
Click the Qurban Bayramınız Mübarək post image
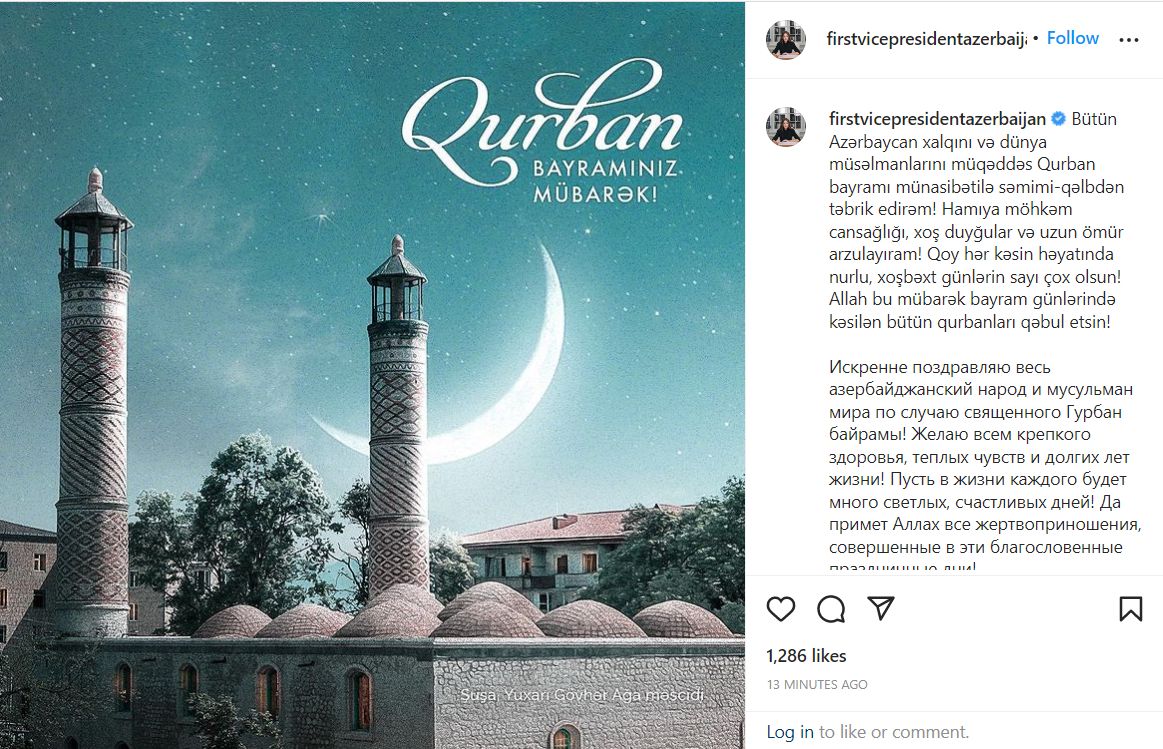(x=372, y=375)
